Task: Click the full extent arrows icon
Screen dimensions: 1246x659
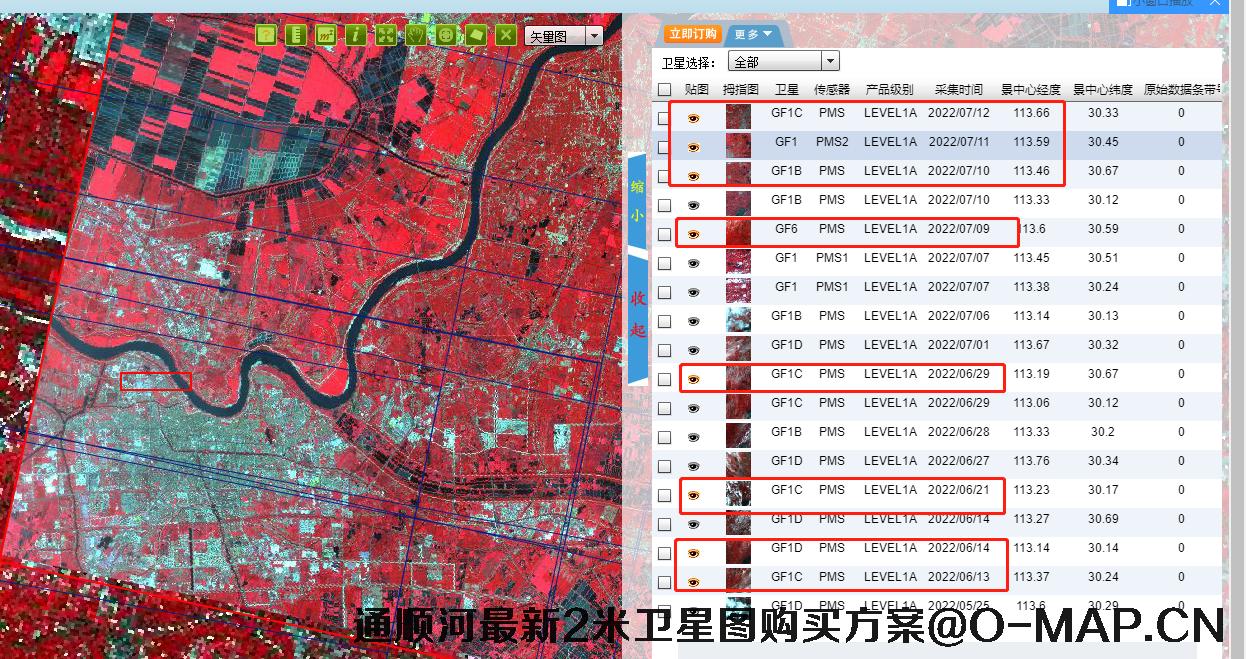Action: 386,35
